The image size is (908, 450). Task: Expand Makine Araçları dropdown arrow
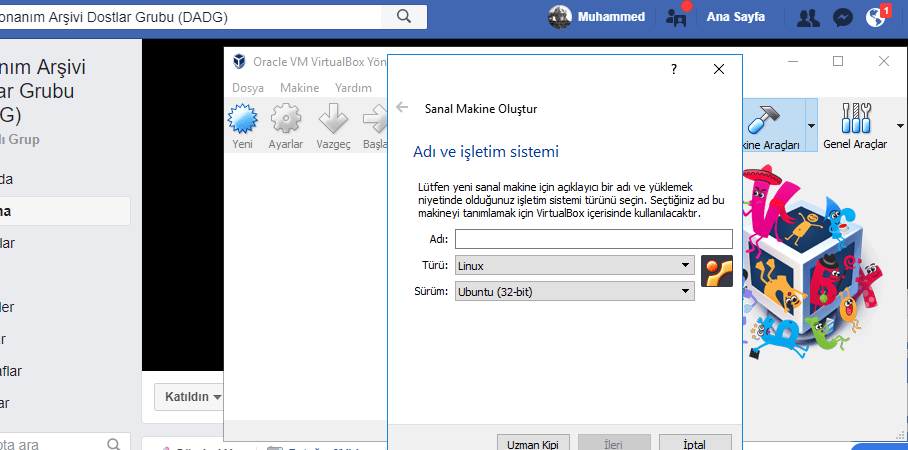[x=811, y=125]
